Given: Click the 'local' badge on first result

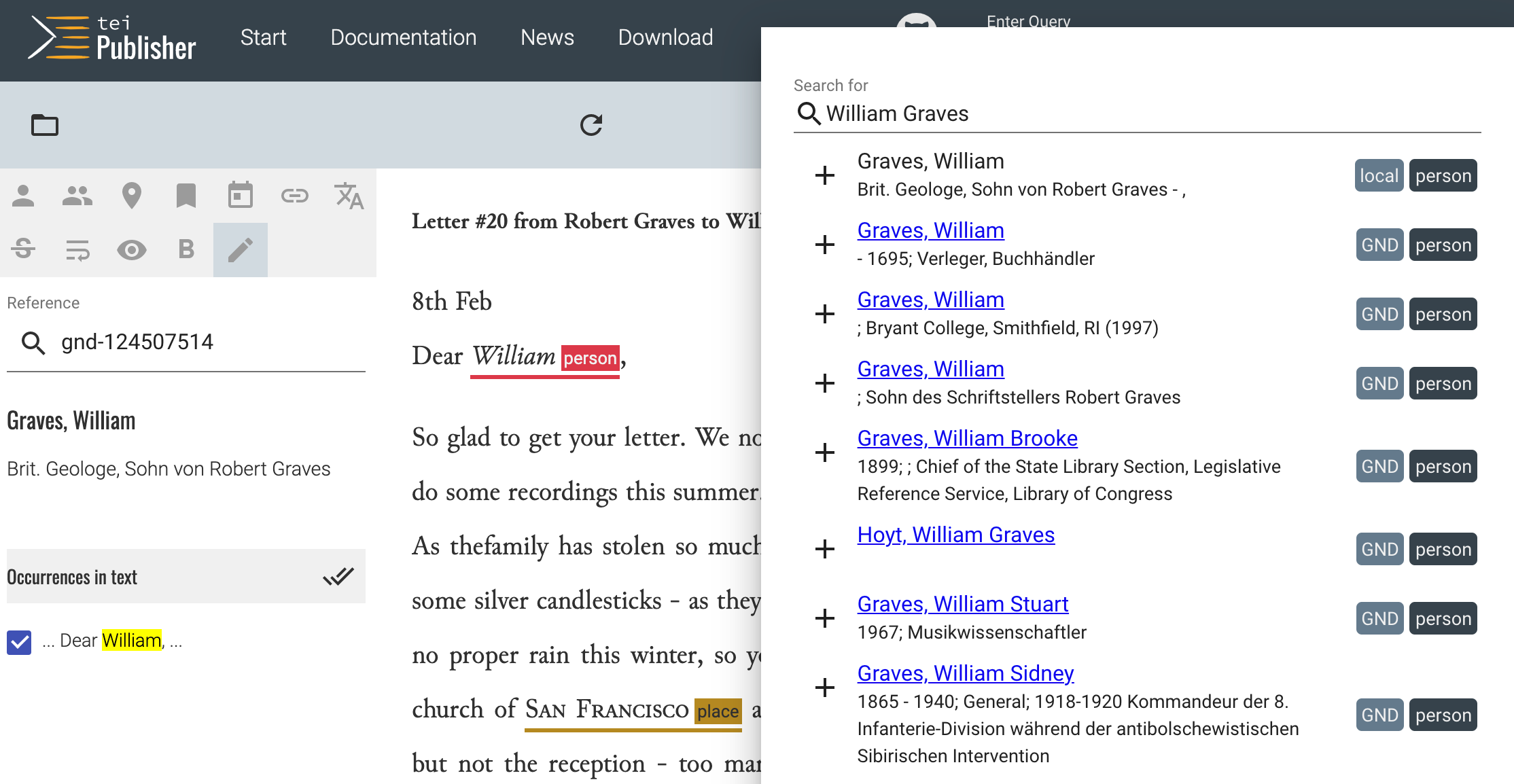Looking at the screenshot, I should point(1379,175).
